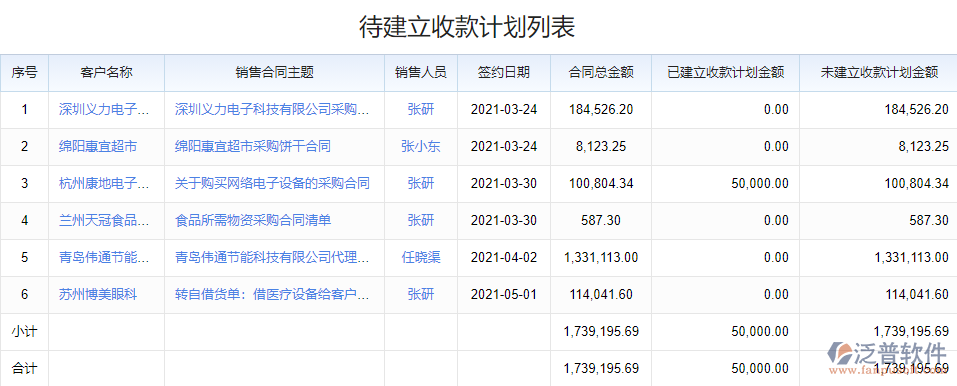
Task: Sort by 未建立收款计划金额 column header
Action: pyautogui.click(x=879, y=73)
